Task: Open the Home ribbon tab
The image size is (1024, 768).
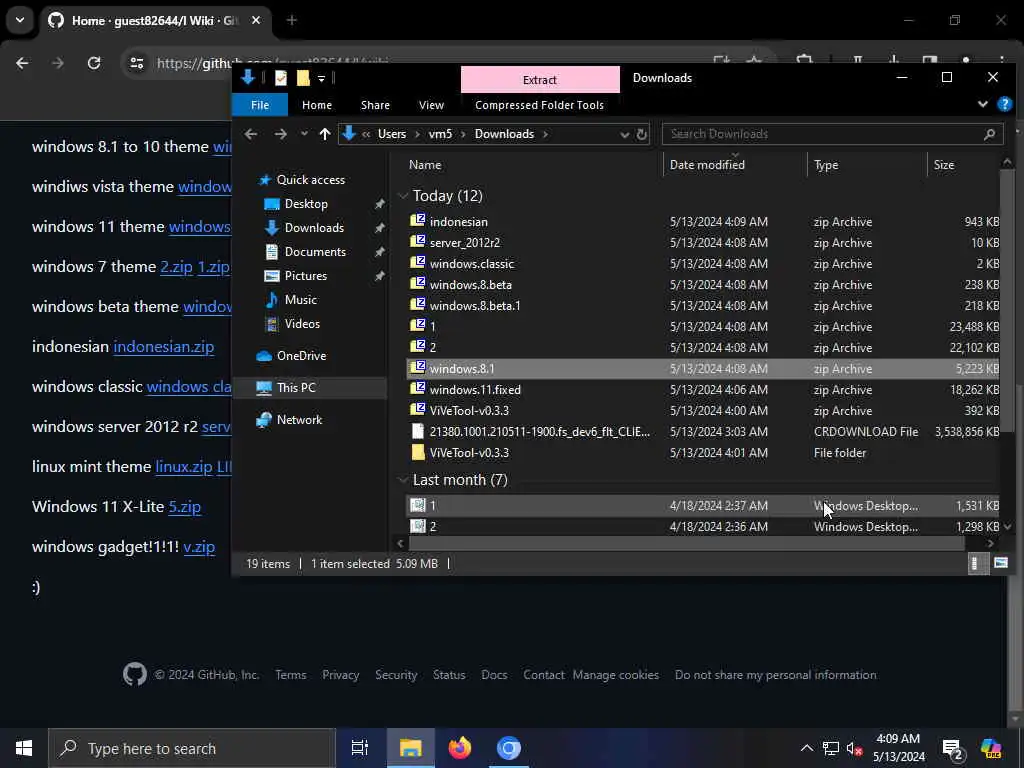Action: point(317,105)
